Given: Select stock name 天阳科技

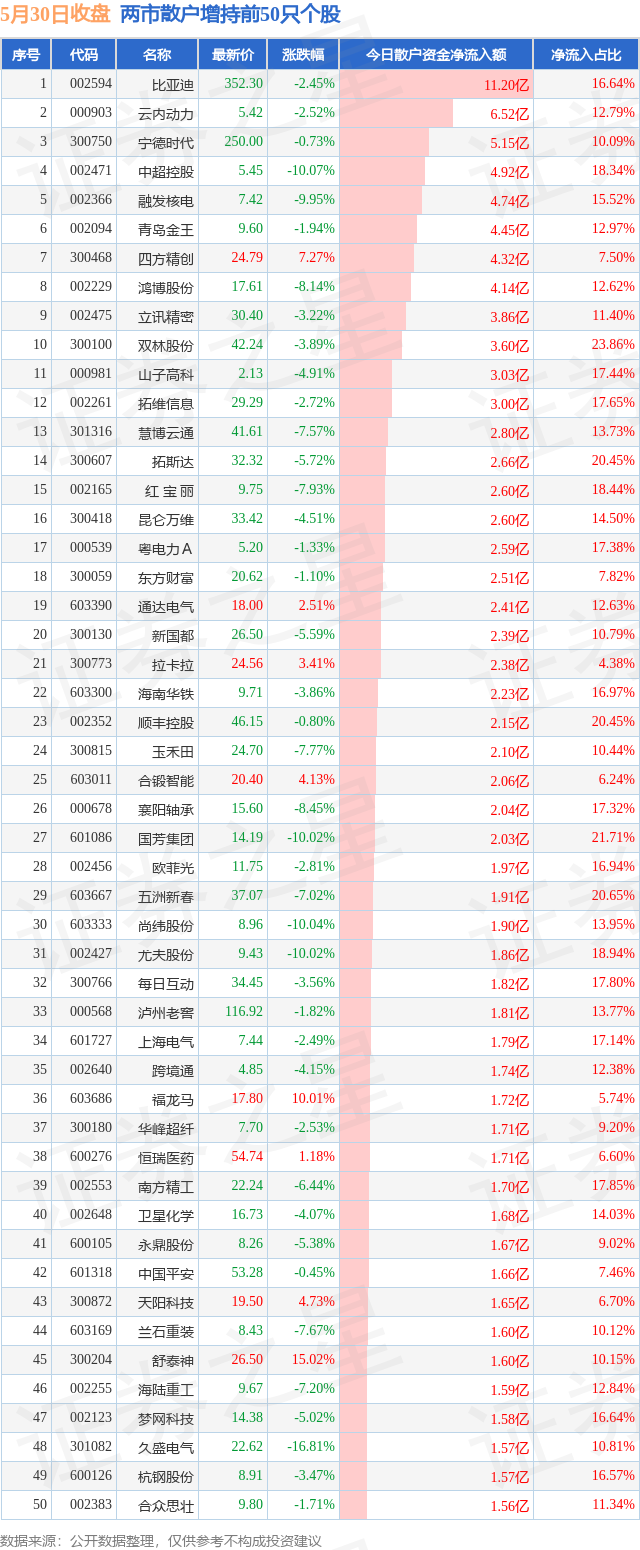Looking at the screenshot, I should [x=166, y=1302].
